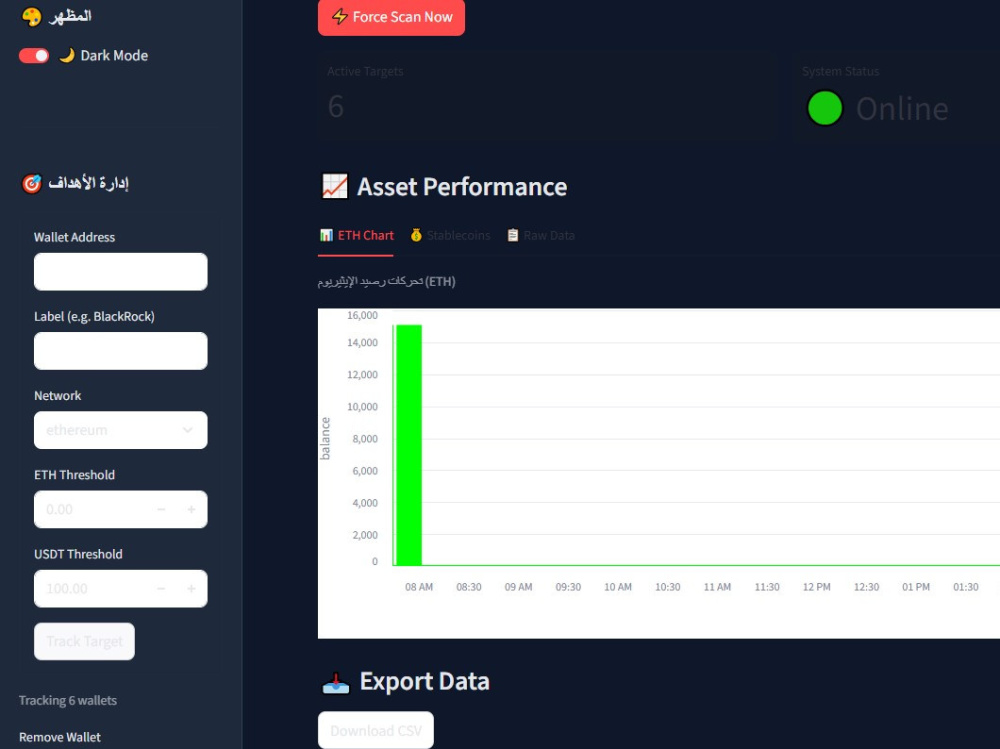The height and width of the screenshot is (749, 1000).
Task: Increase the ETH Threshold with plus button
Action: [x=191, y=509]
